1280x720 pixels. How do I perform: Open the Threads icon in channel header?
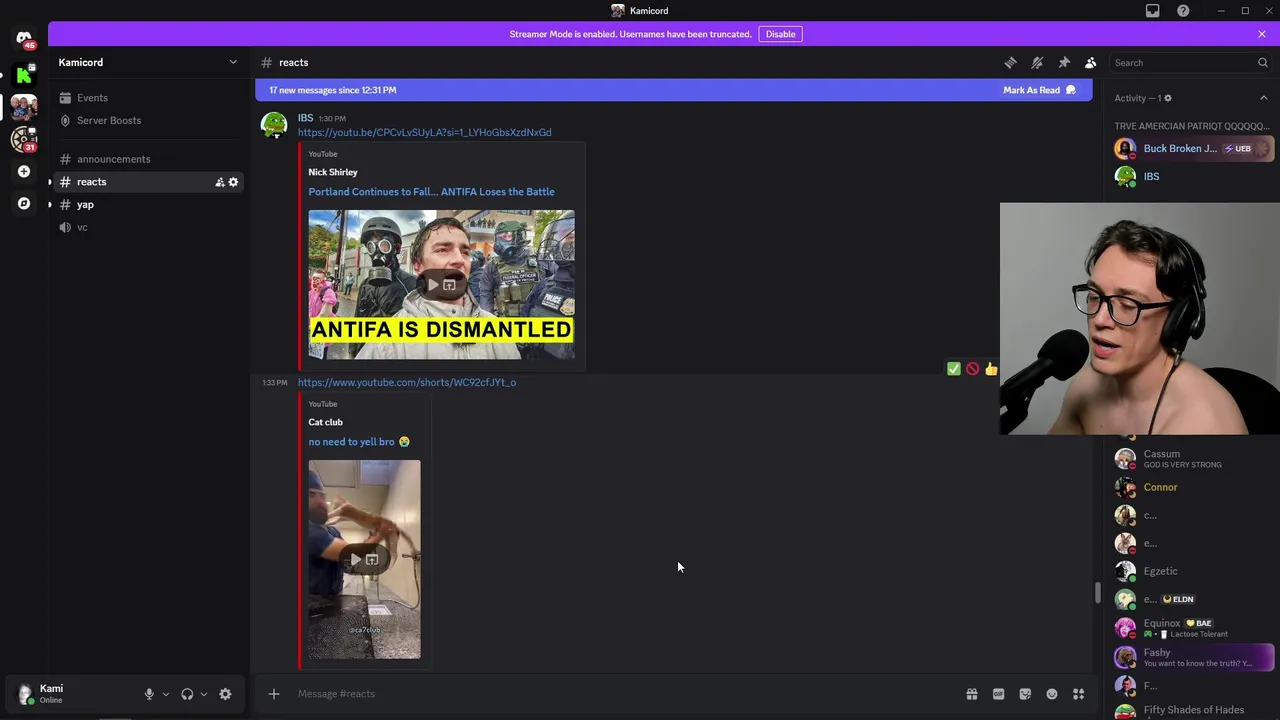click(x=1010, y=62)
